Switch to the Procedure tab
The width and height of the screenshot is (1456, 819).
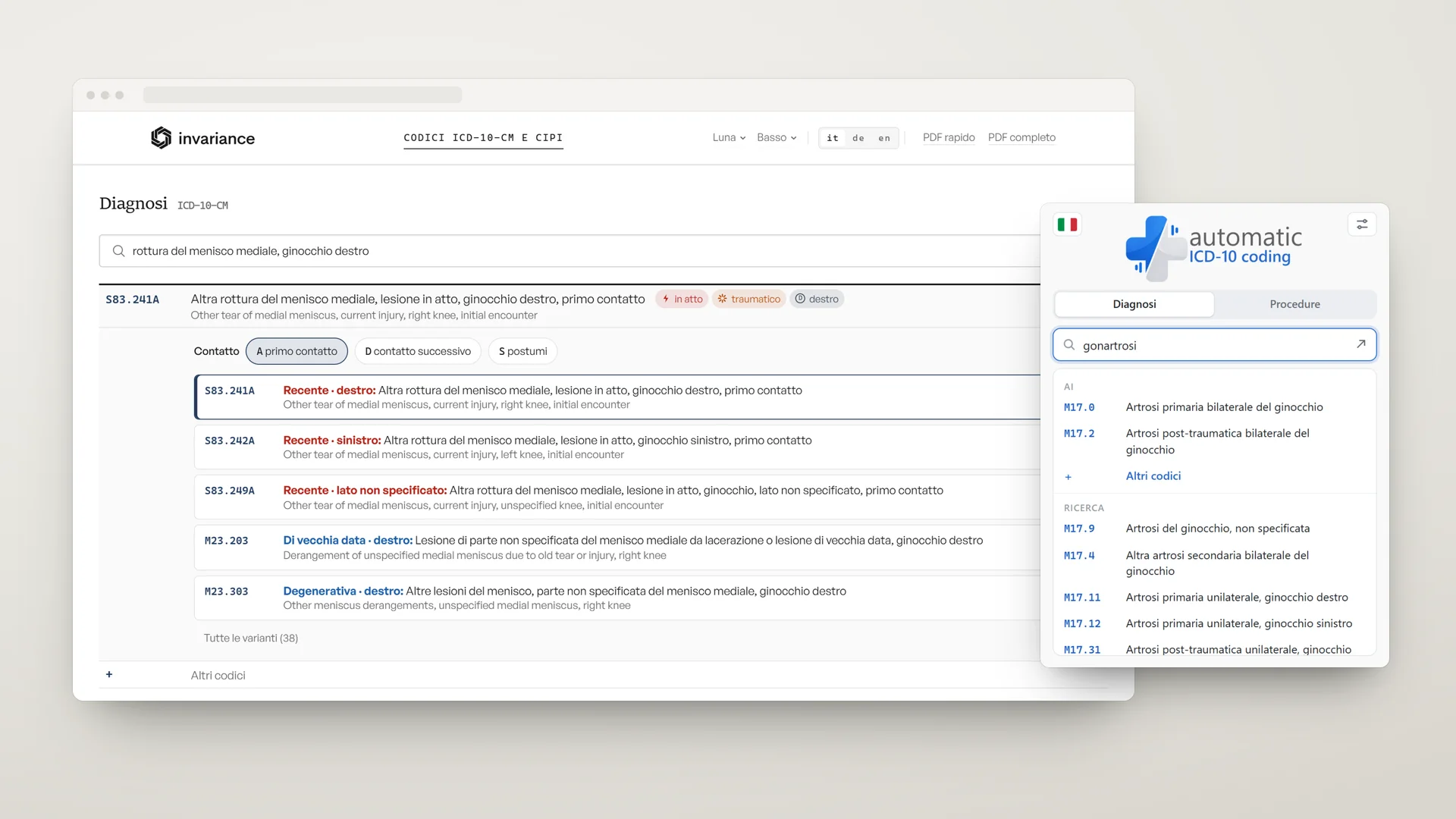[1294, 304]
